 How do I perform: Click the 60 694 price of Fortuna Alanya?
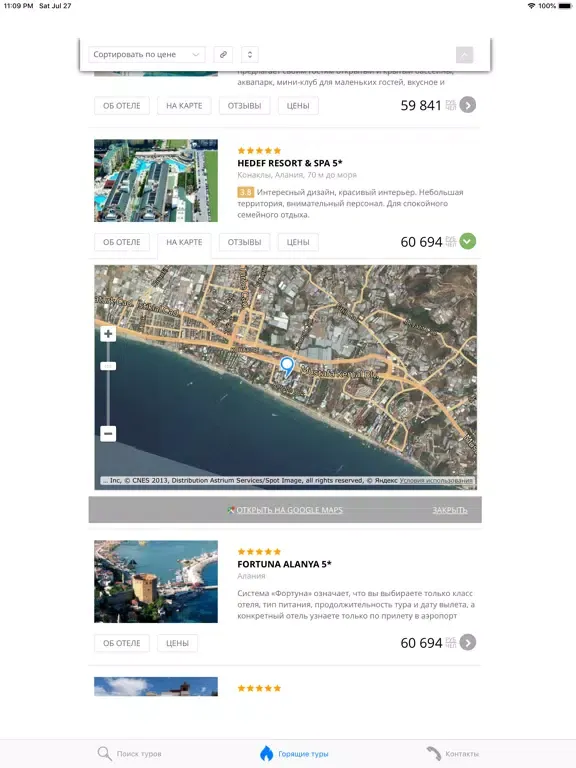click(x=421, y=643)
